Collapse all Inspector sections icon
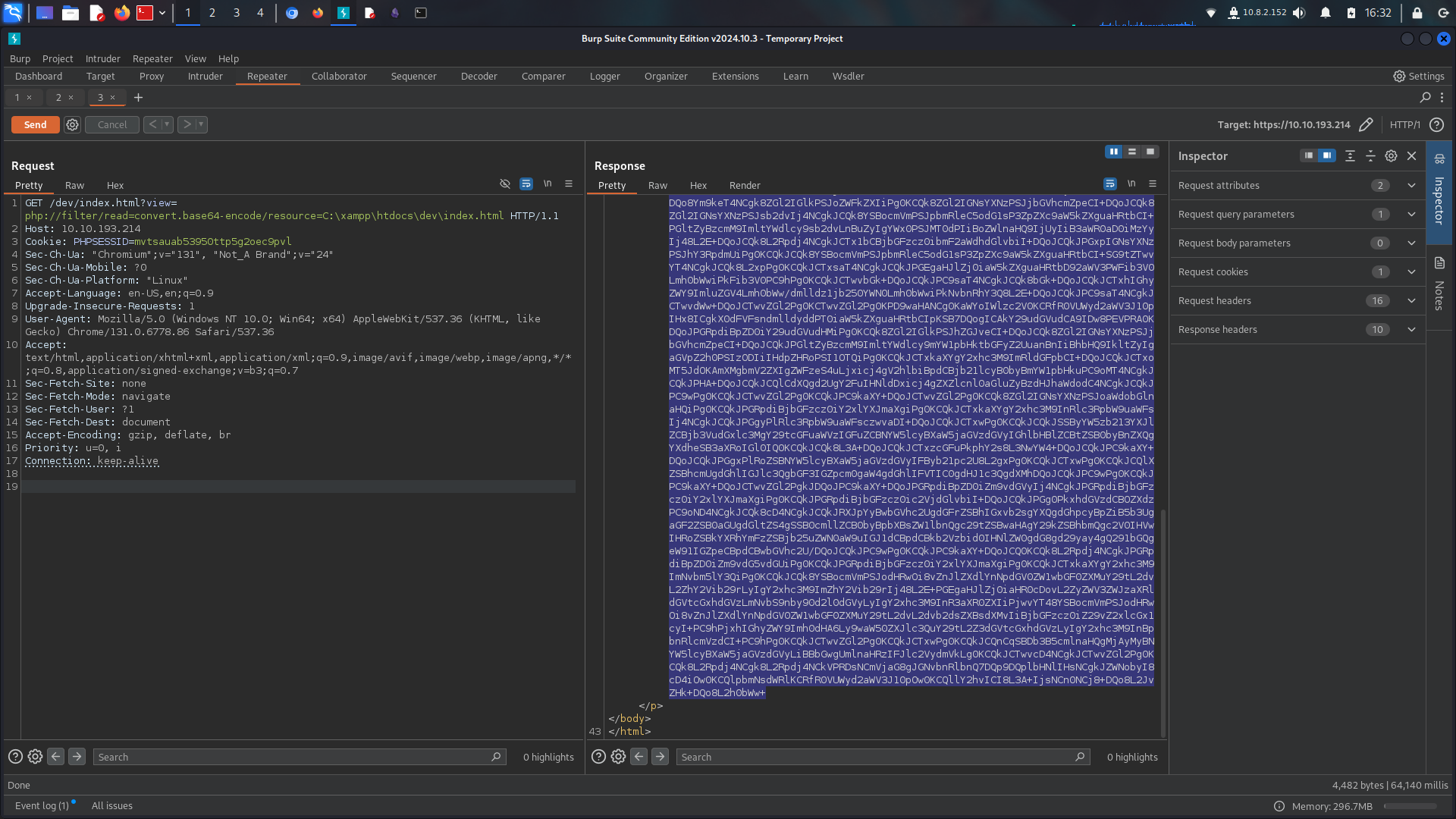 point(1370,156)
